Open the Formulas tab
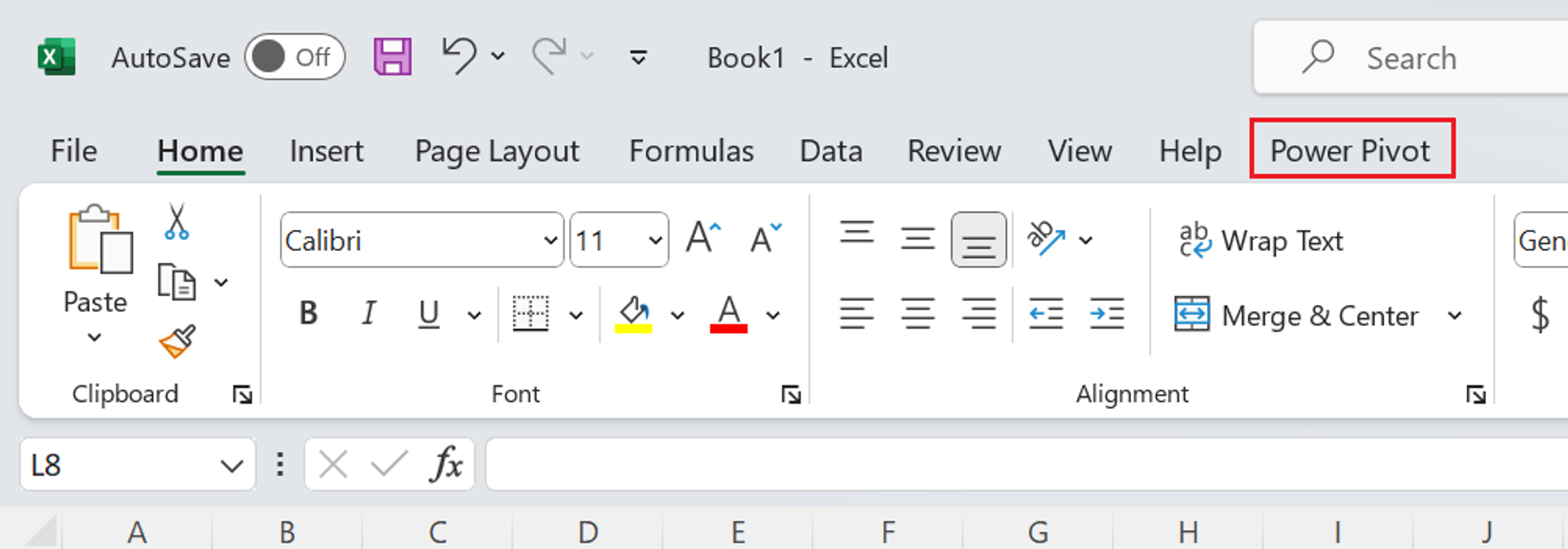 coord(692,150)
